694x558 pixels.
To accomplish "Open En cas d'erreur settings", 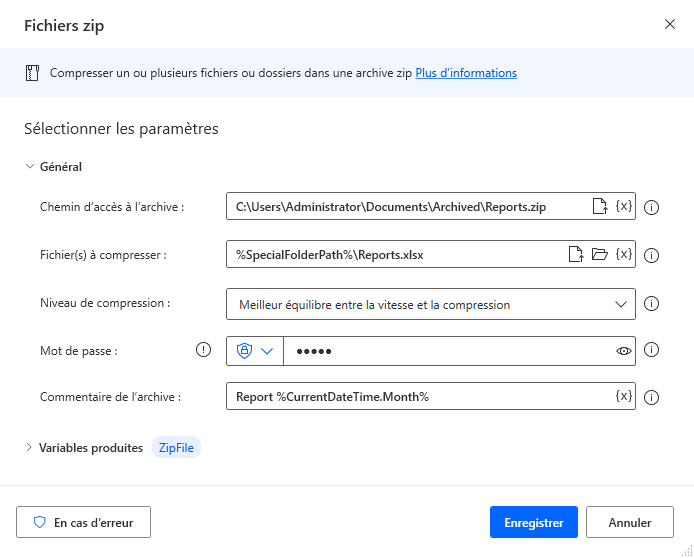I will click(83, 522).
